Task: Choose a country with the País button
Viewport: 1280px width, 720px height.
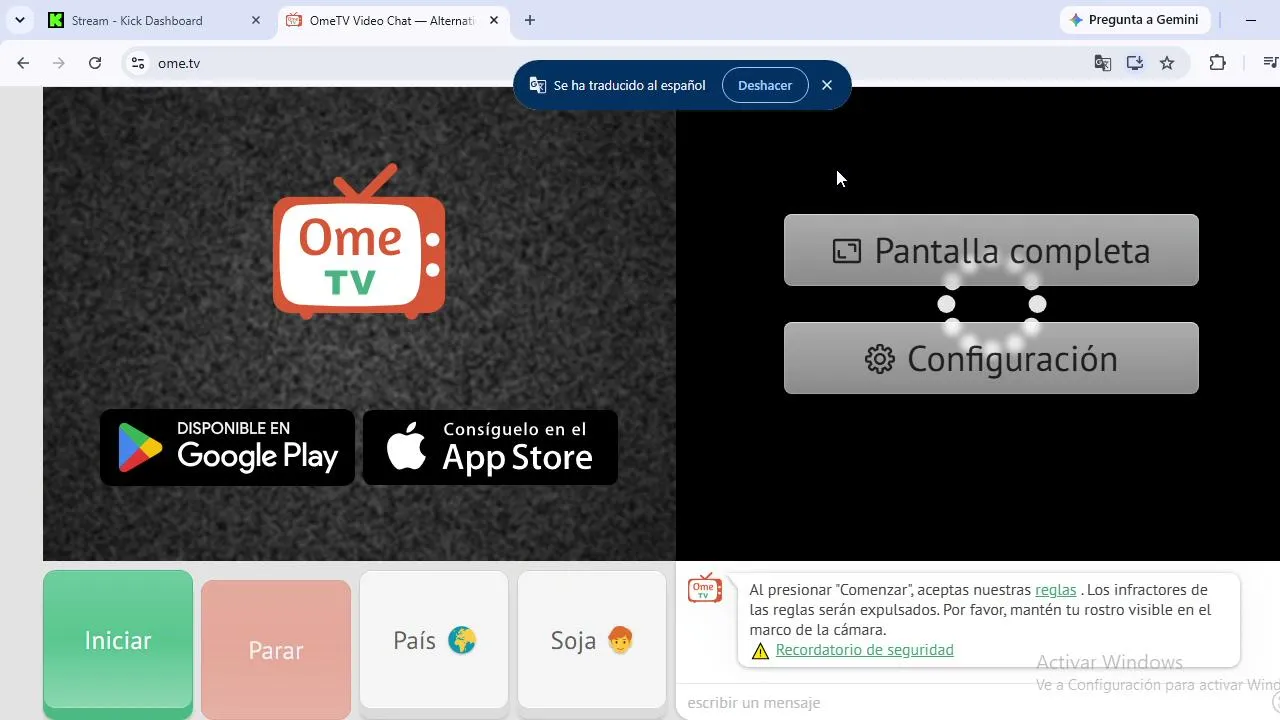Action: click(x=434, y=641)
